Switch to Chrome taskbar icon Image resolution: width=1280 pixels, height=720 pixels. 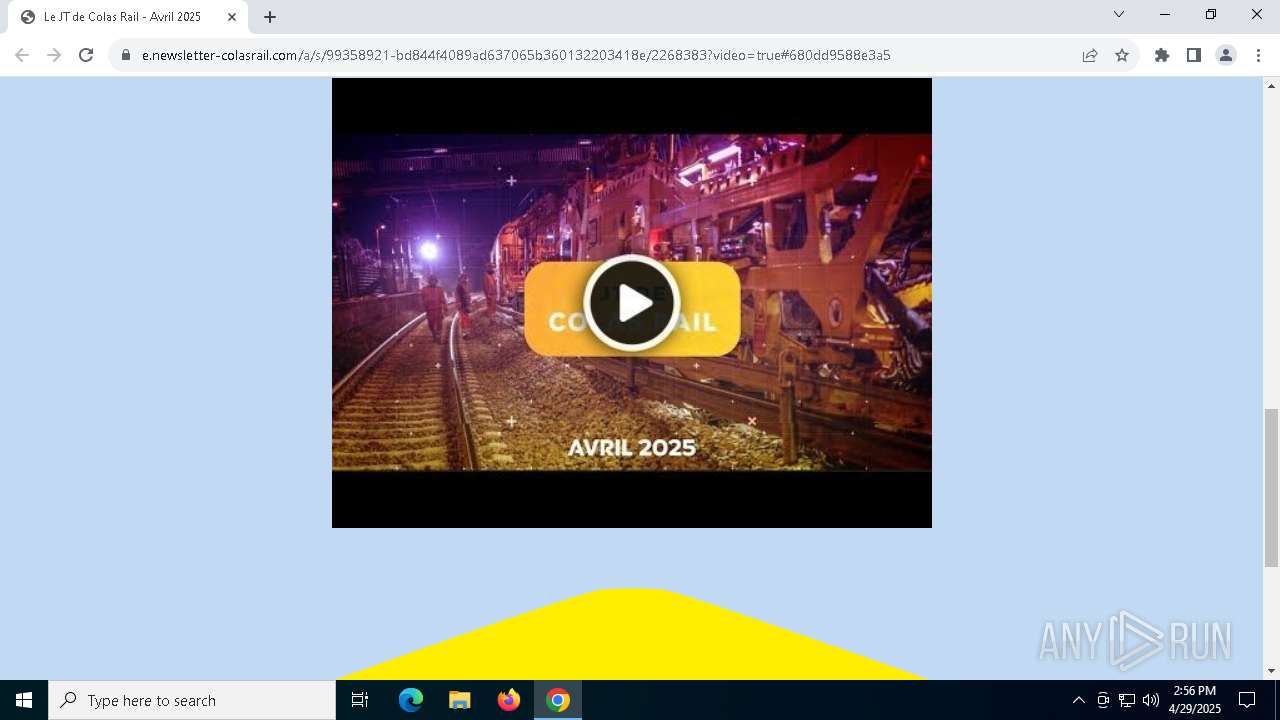tap(558, 700)
